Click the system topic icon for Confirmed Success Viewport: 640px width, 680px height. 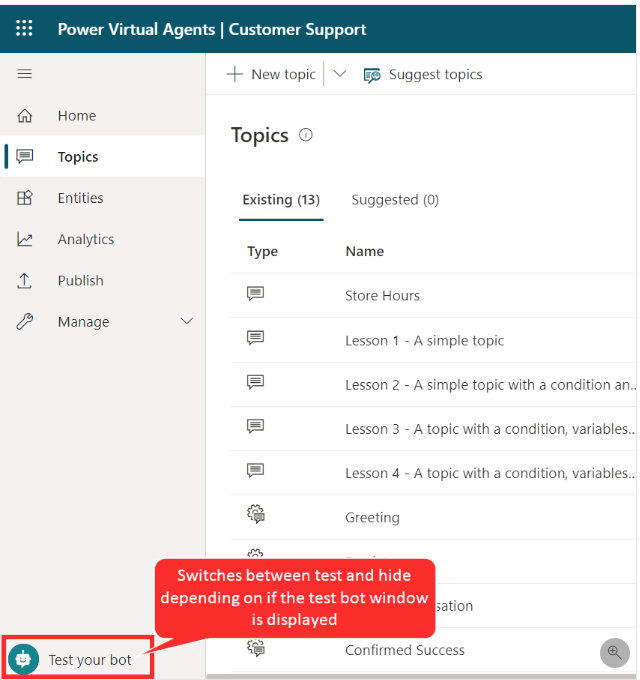coord(256,648)
